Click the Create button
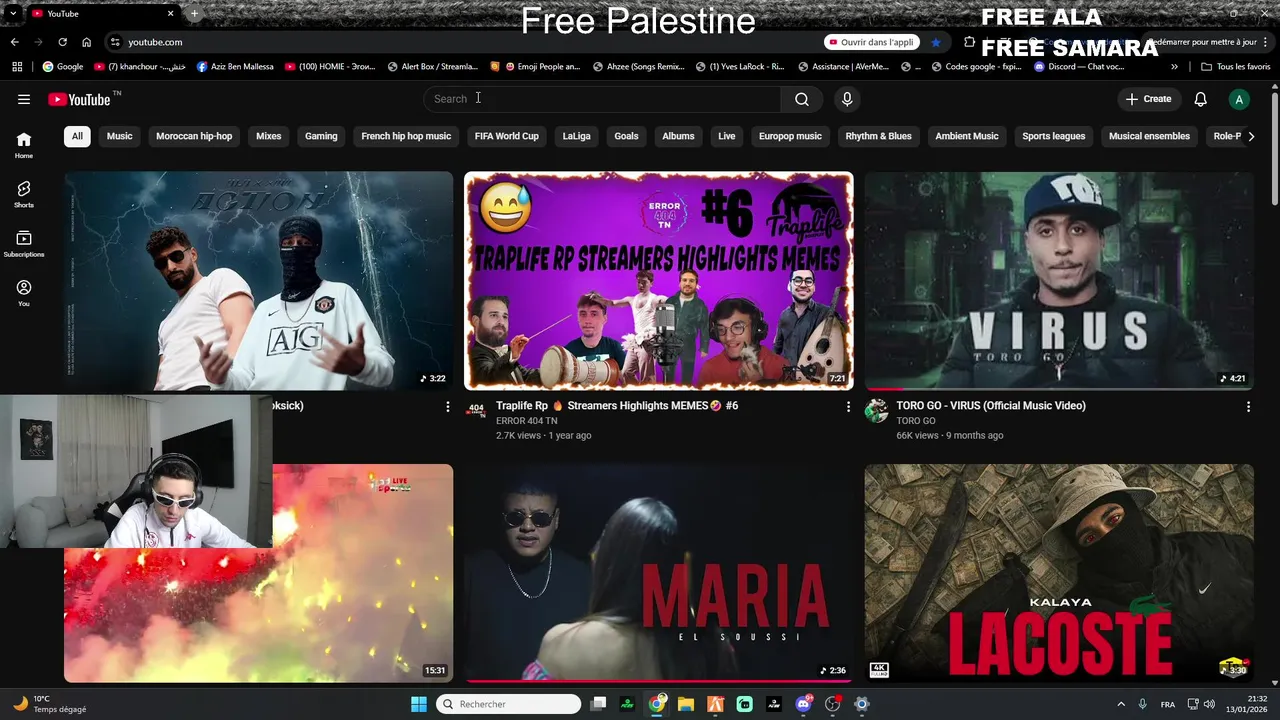 1148,99
